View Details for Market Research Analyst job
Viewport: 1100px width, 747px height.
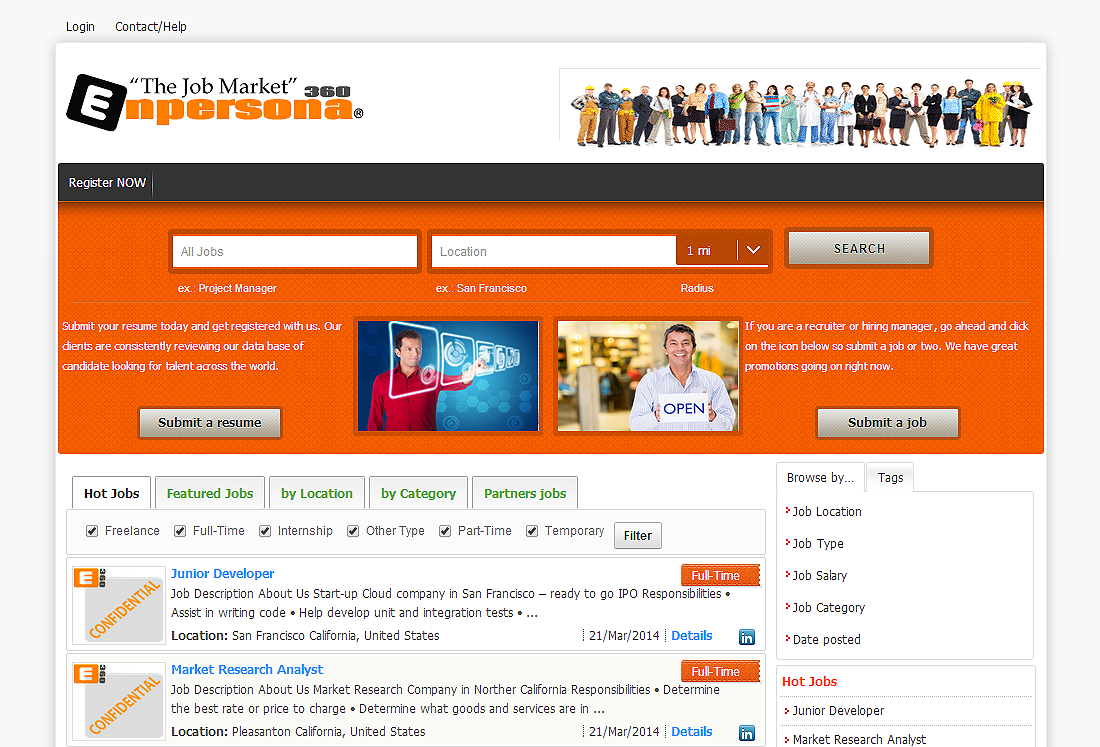pos(692,732)
